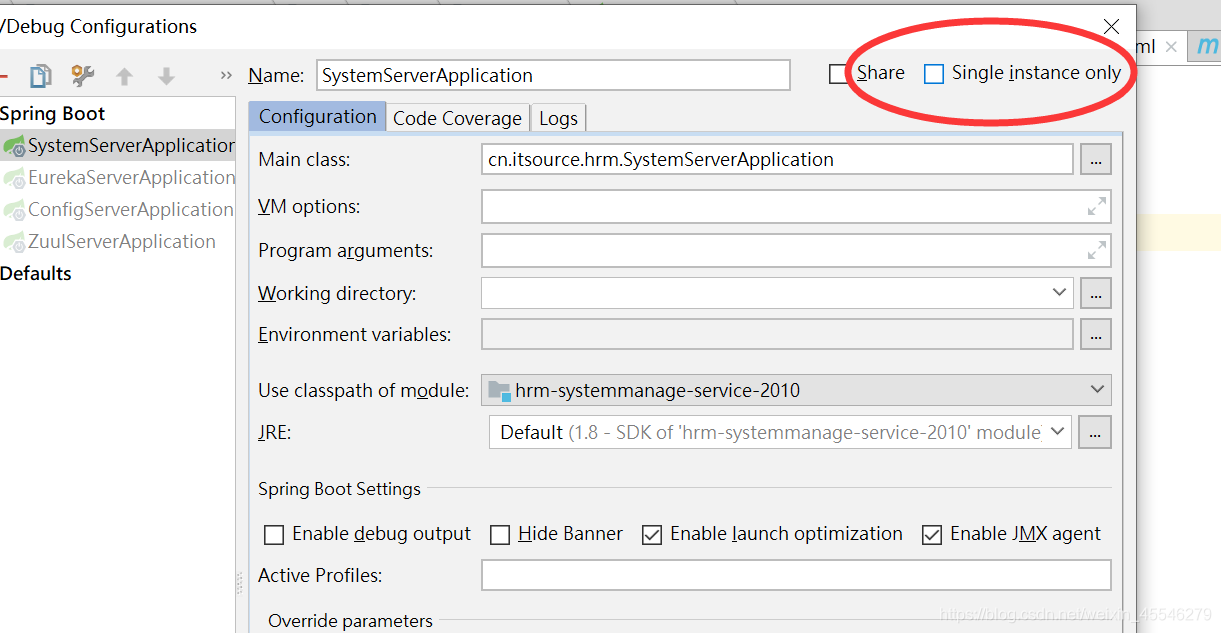Select SystemServerApplication in configuration list
Screen dimensions: 1221x633
[118, 146]
